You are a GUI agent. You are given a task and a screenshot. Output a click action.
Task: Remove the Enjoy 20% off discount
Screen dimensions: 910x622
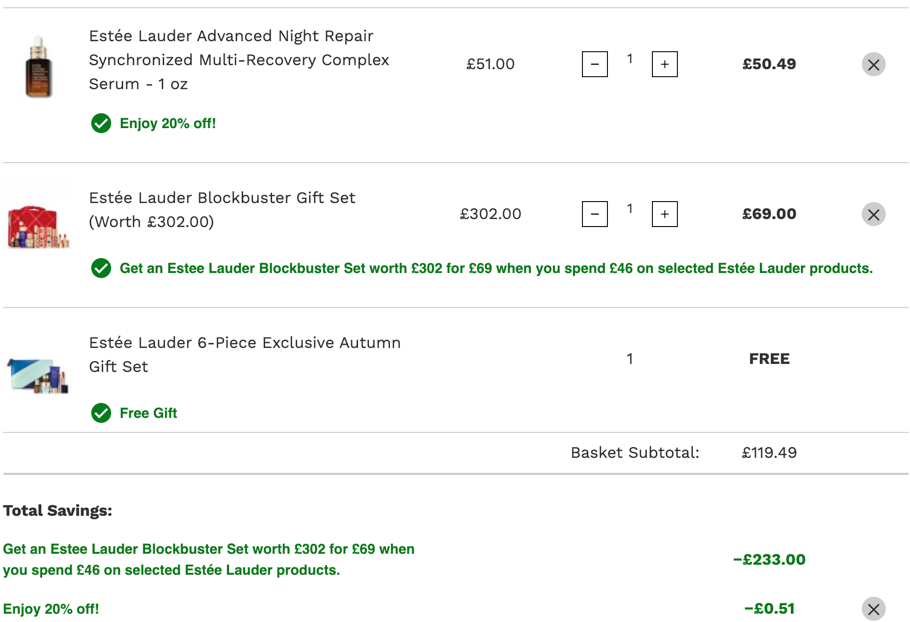click(x=873, y=609)
